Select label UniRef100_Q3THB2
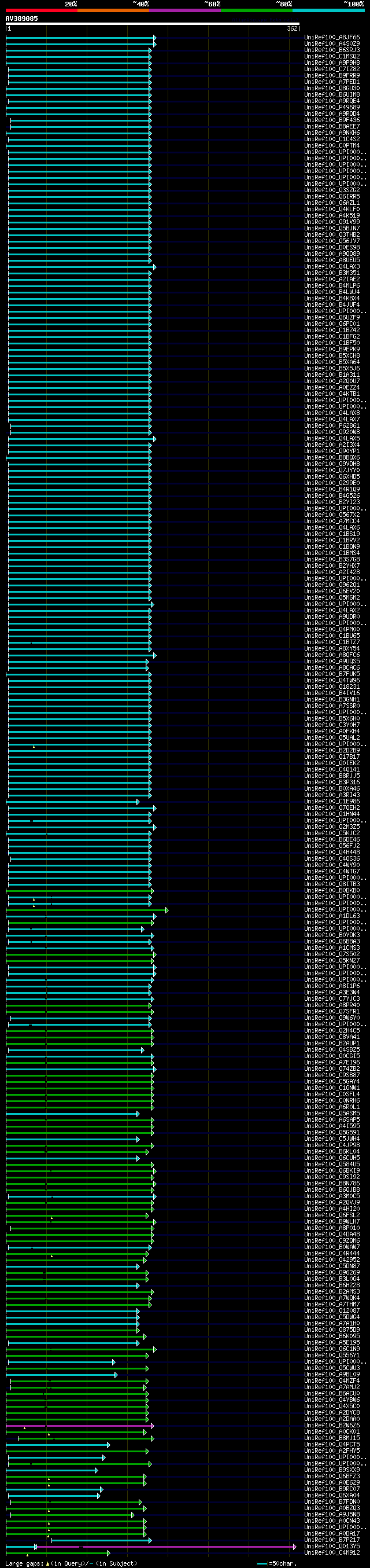This screenshot has width=370, height=1568. click(x=332, y=234)
